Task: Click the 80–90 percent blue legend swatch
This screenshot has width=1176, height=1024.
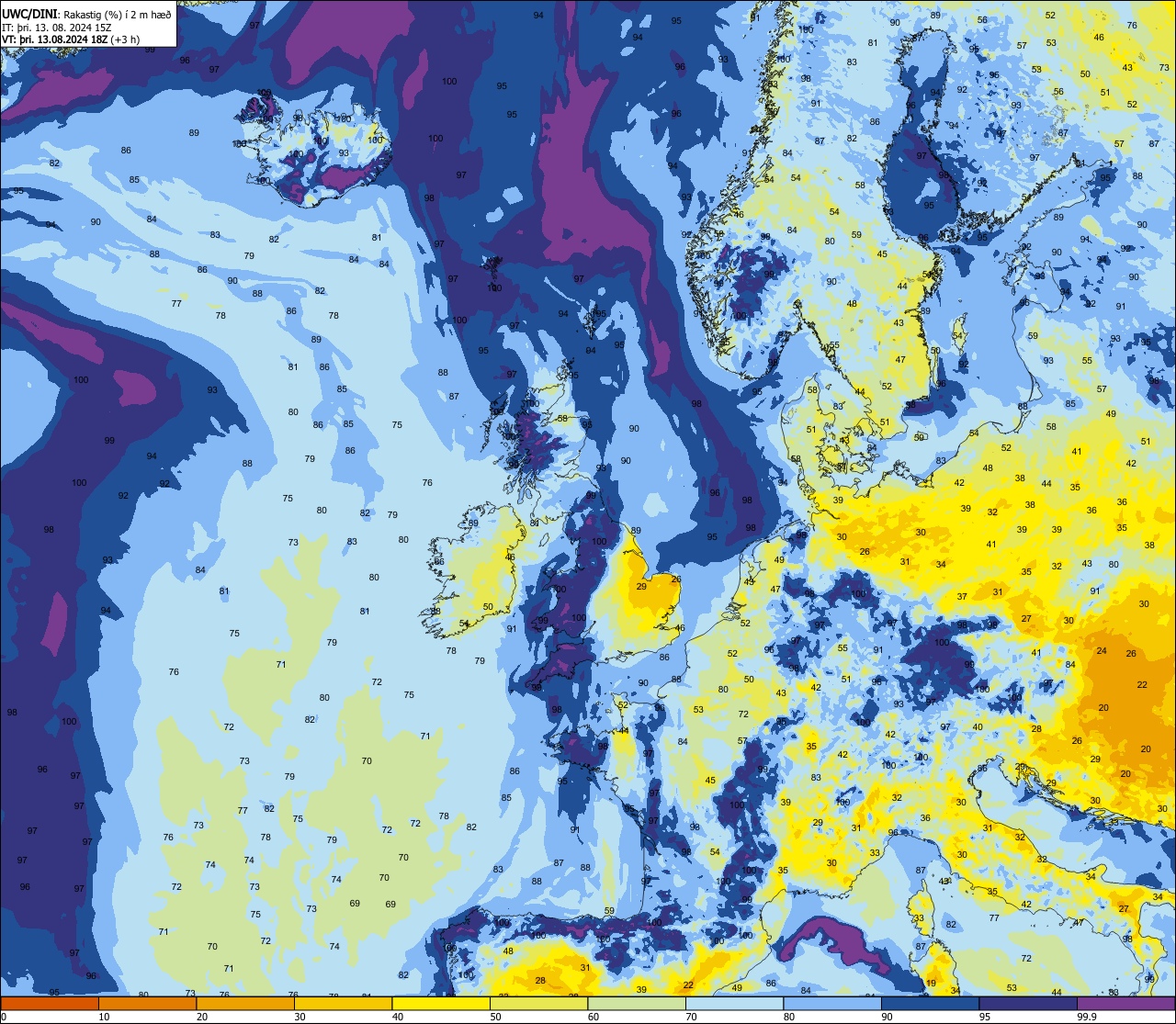Action: point(832,1003)
